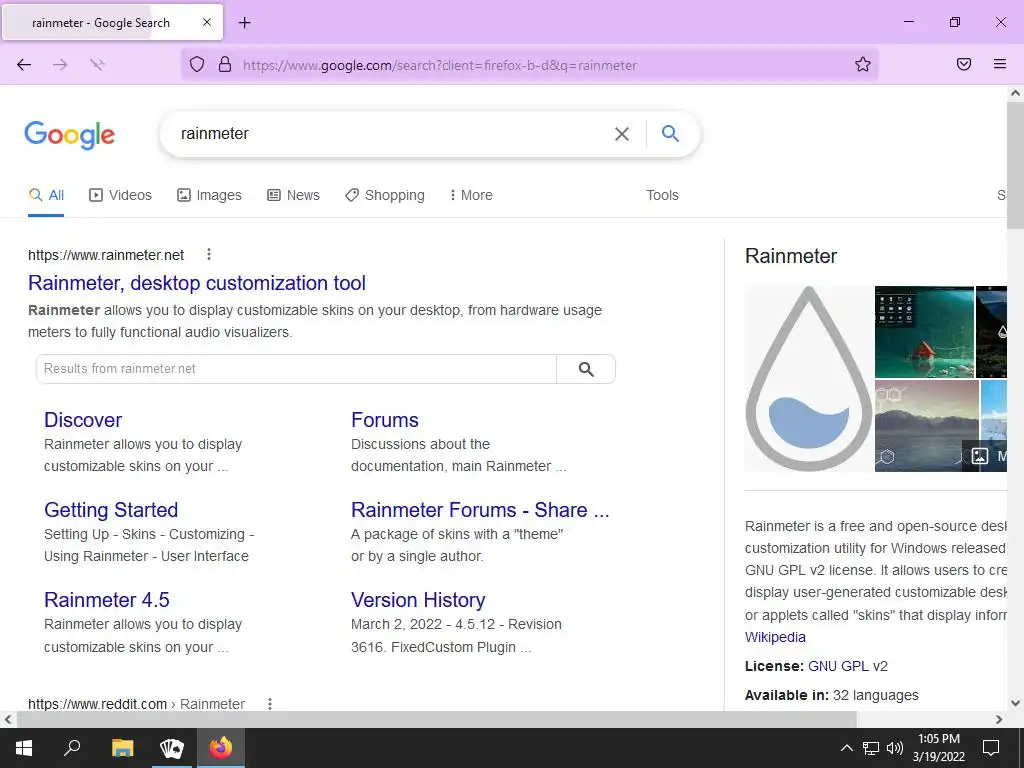Click the https://www.rainmeter.net result URL
Screen dimensions: 1024x768
click(x=106, y=255)
